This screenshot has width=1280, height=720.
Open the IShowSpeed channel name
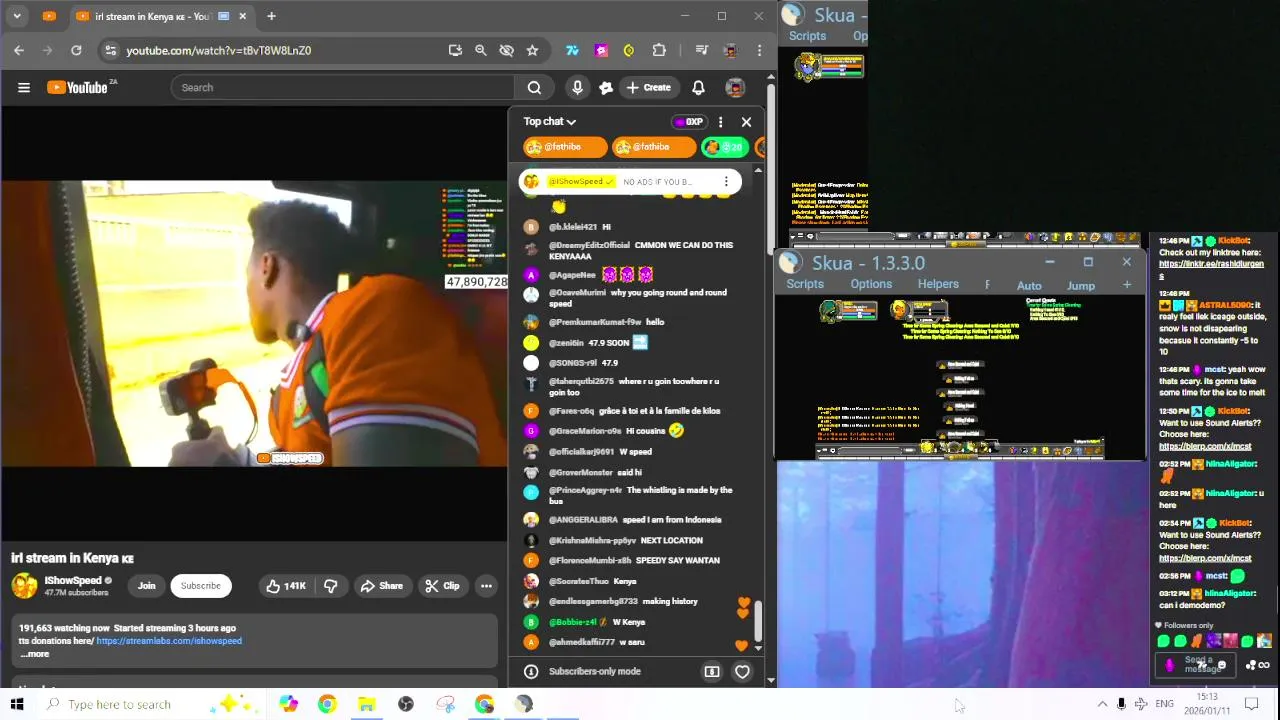[73, 580]
